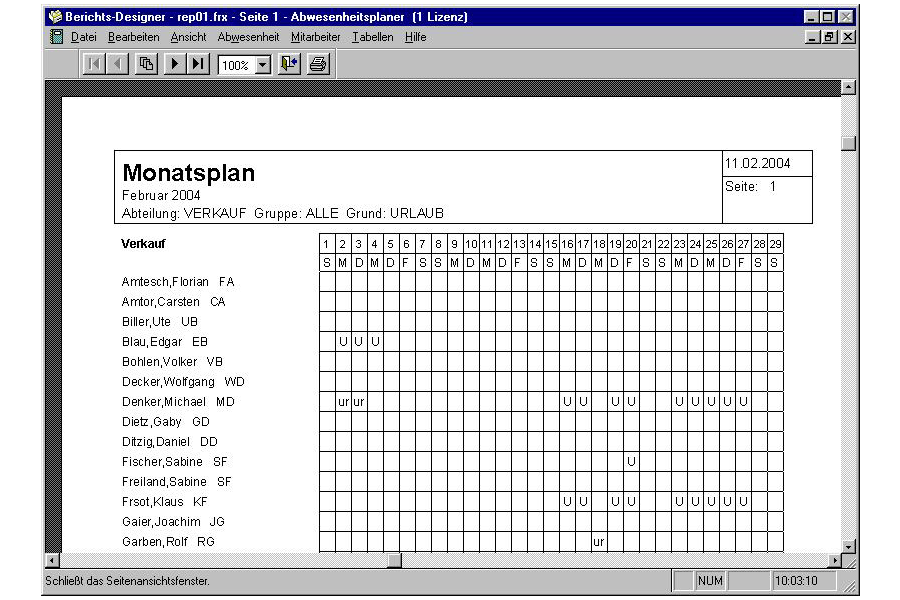Click the status message Schließt das Seitenansichtsfenster
Viewport: 900px width, 600px height.
(x=127, y=581)
